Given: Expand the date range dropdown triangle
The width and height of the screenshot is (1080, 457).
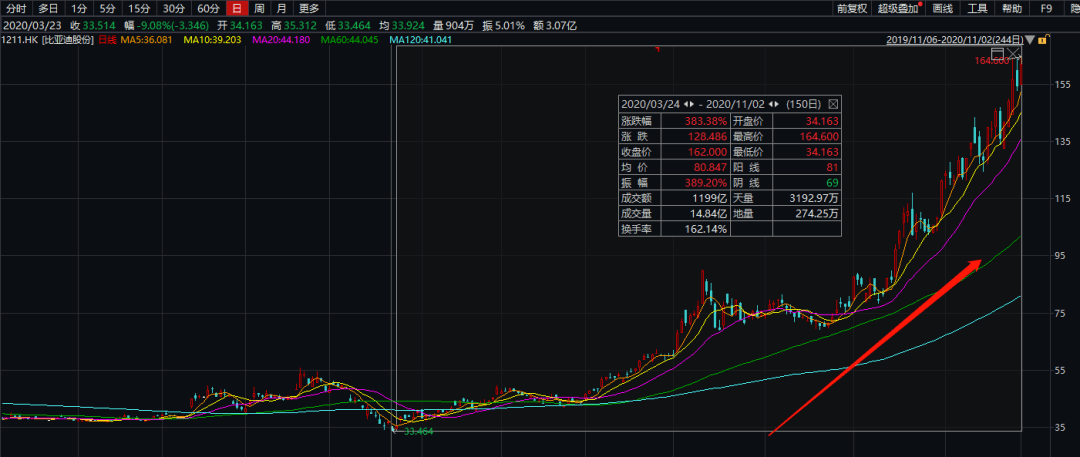Looking at the screenshot, I should pos(1031,40).
